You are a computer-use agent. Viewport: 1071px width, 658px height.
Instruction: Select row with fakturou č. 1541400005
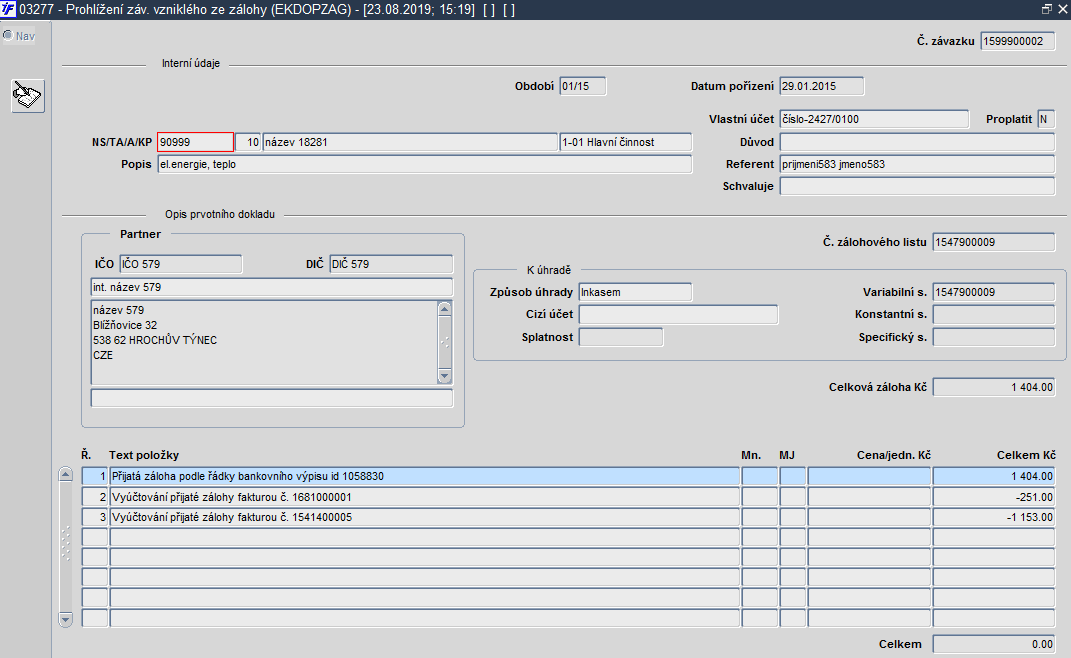tap(424, 517)
